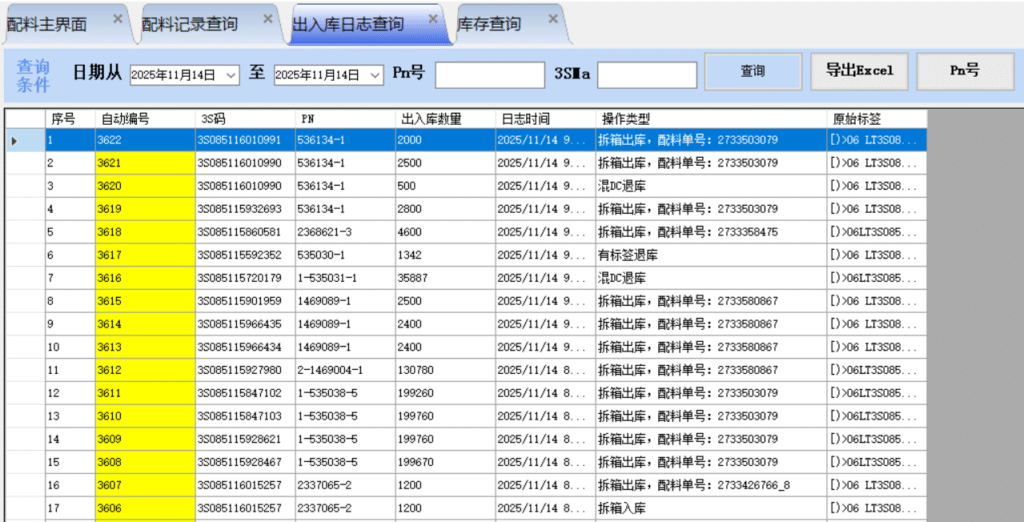Select auto number cell 3611

click(146, 393)
